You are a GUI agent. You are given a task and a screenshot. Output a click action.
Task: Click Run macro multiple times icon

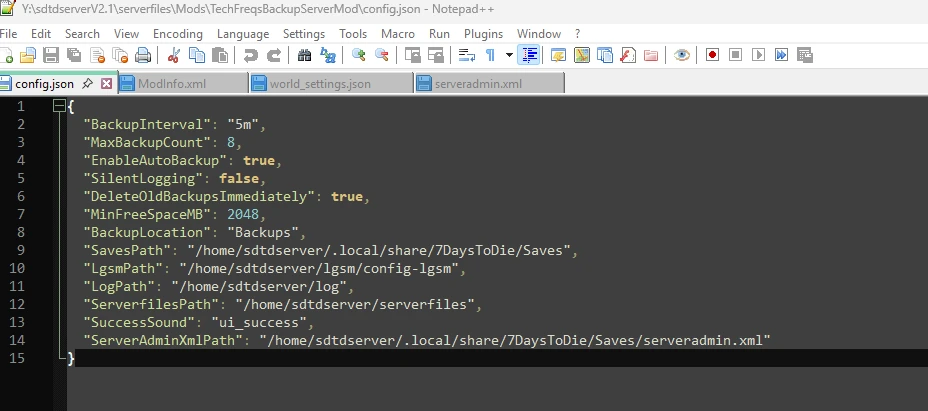[x=781, y=55]
